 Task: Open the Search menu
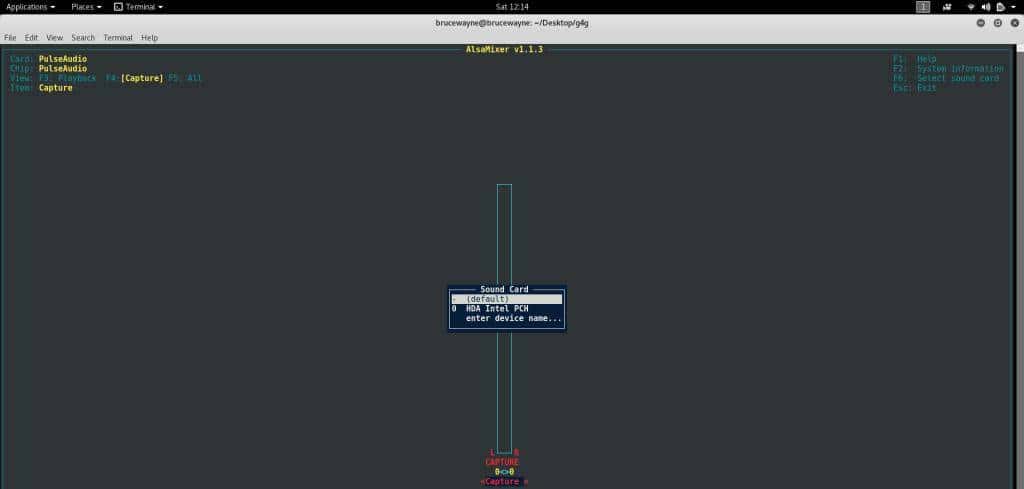coord(83,38)
